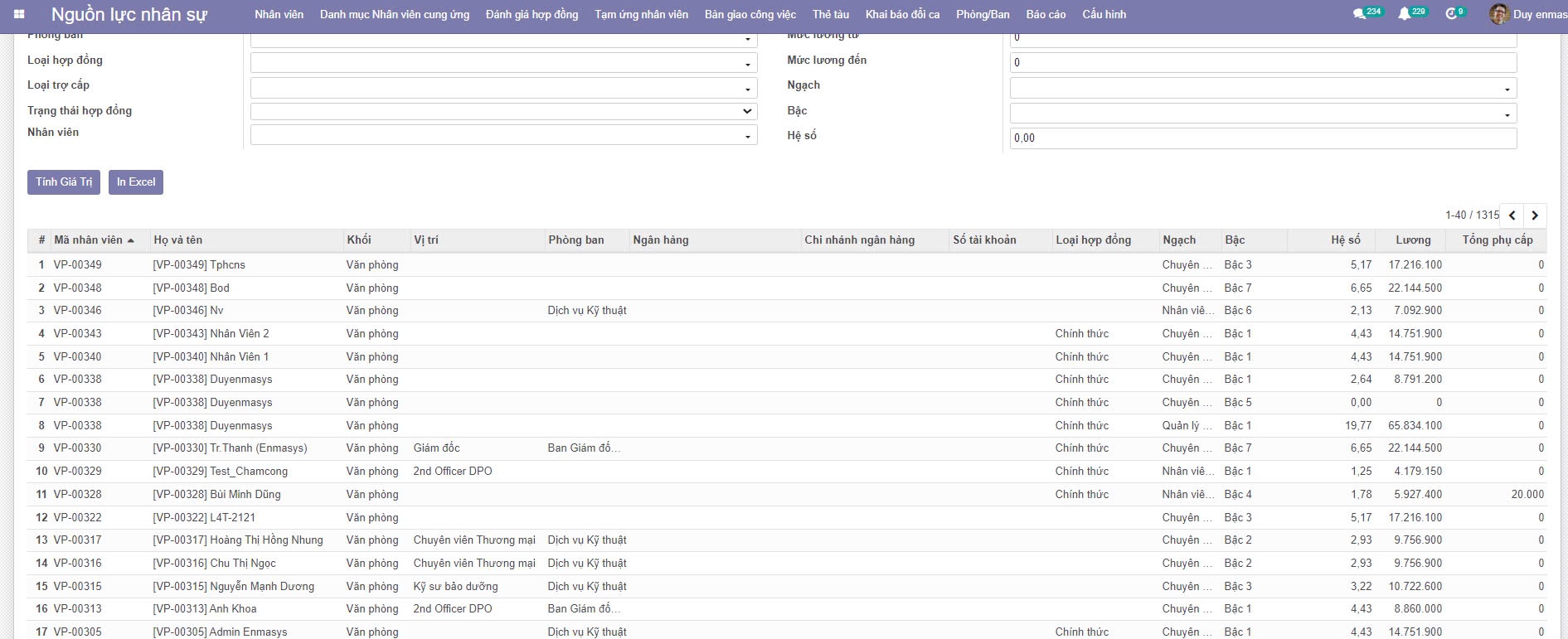Viewport: 1568px width, 639px height.
Task: Click the In Excel button
Action: pos(136,182)
